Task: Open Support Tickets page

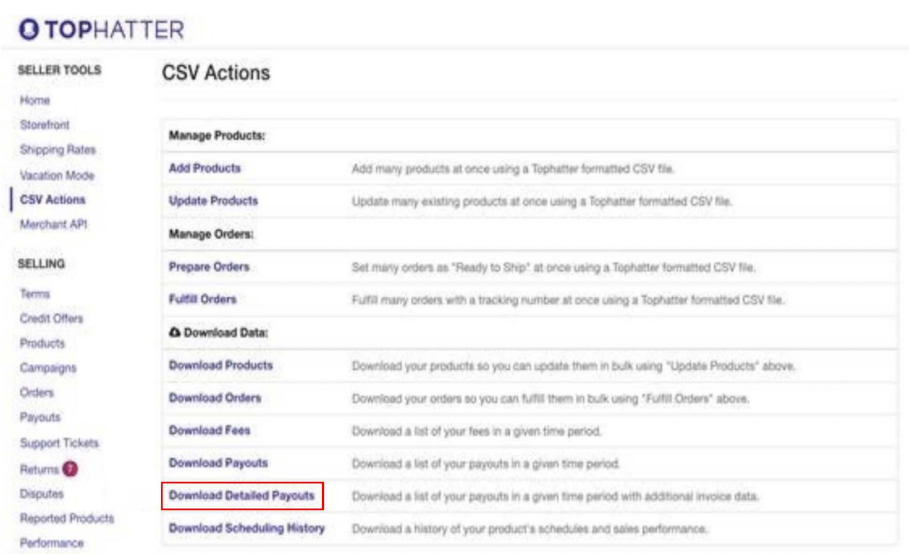Action: click(59, 443)
